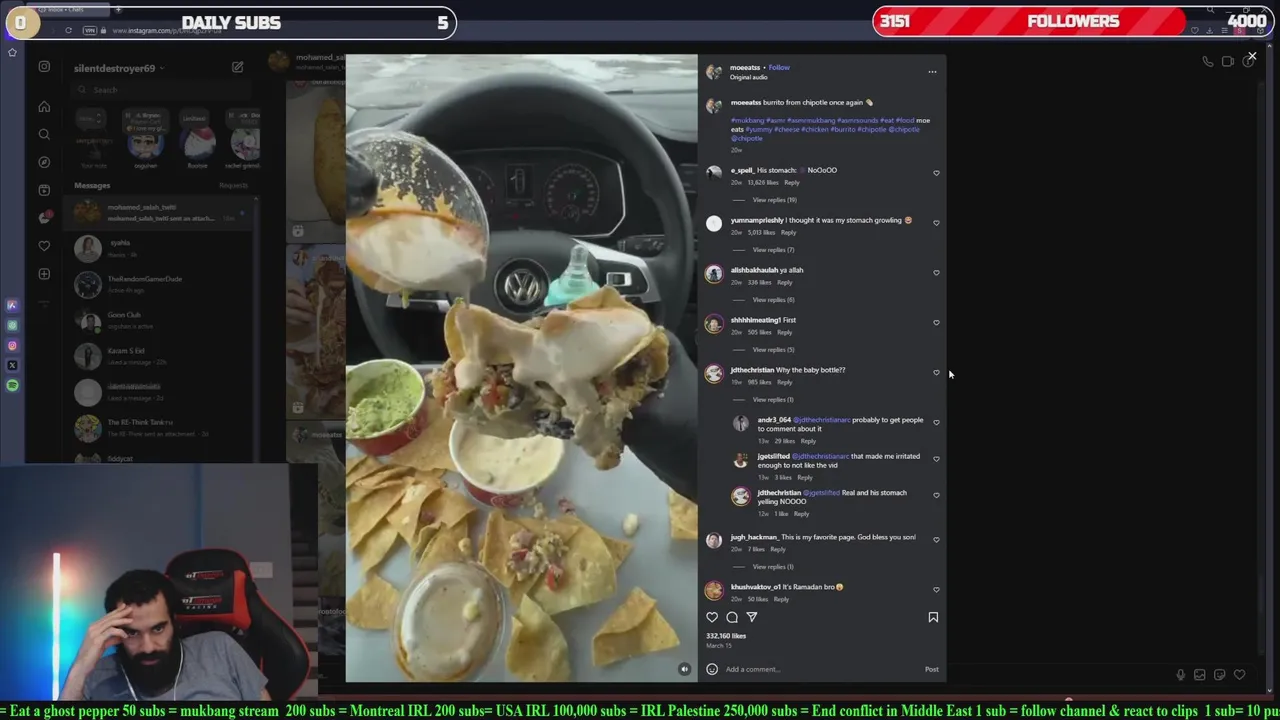Switch to the Requests tab
Viewport: 1280px width, 720px height.
[233, 186]
